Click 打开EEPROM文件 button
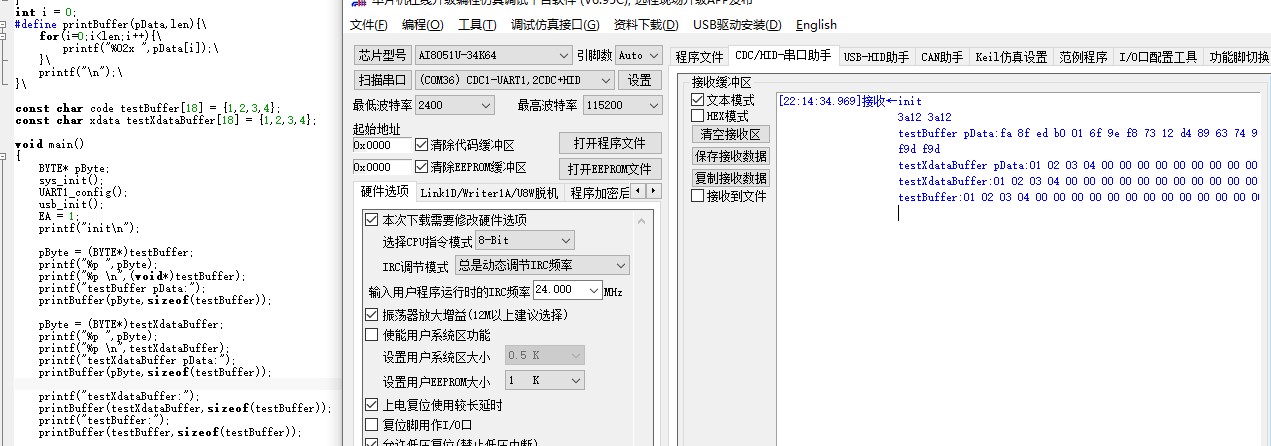The height and width of the screenshot is (446, 1271). [610, 168]
